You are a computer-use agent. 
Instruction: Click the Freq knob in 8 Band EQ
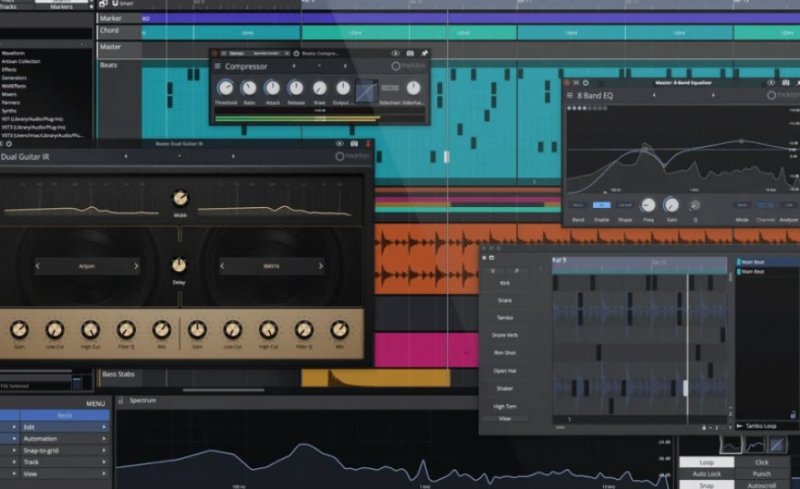click(648, 204)
